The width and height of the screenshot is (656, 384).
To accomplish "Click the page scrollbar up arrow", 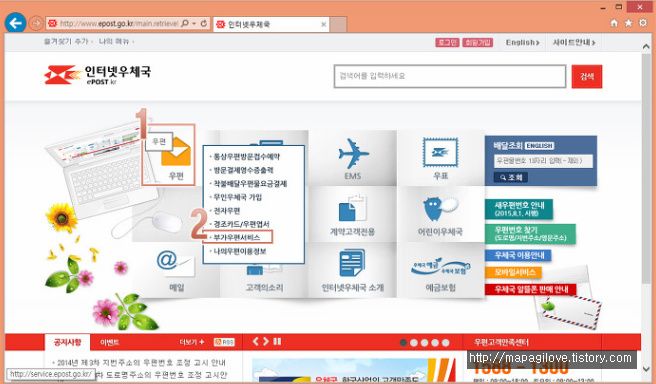I will pyautogui.click(x=646, y=46).
